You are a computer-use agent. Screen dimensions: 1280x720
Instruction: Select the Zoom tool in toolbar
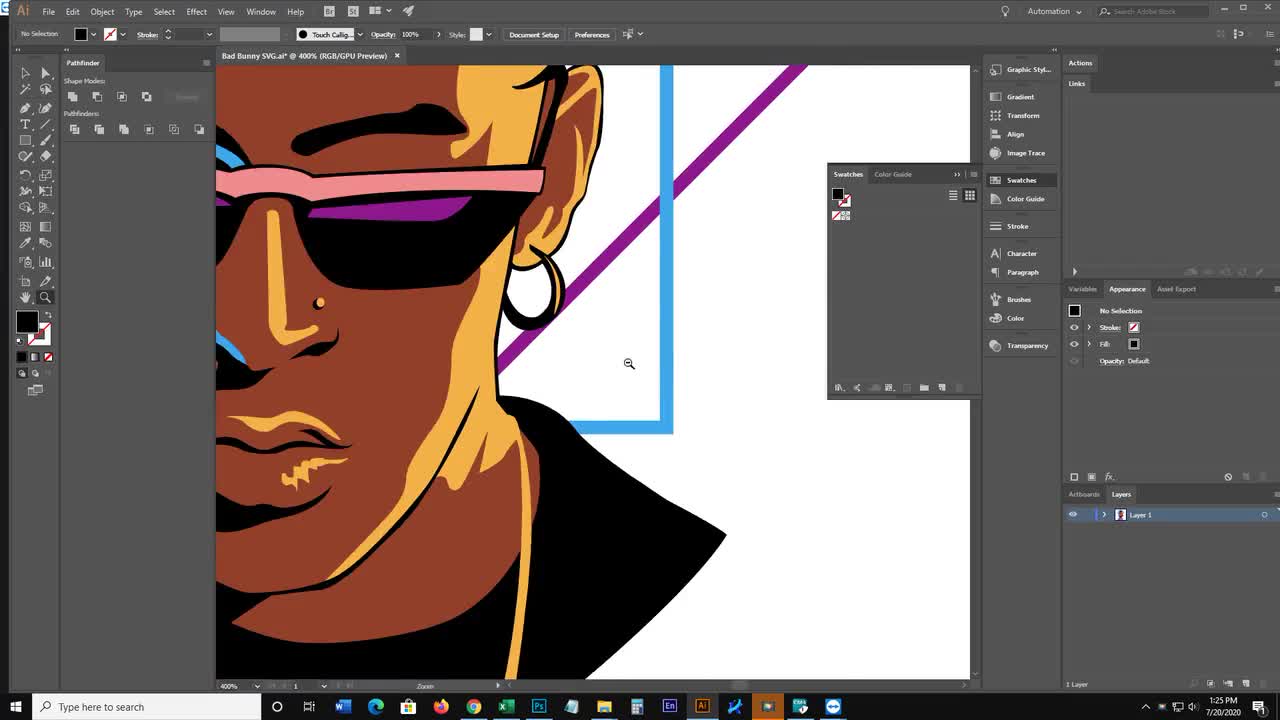(45, 297)
